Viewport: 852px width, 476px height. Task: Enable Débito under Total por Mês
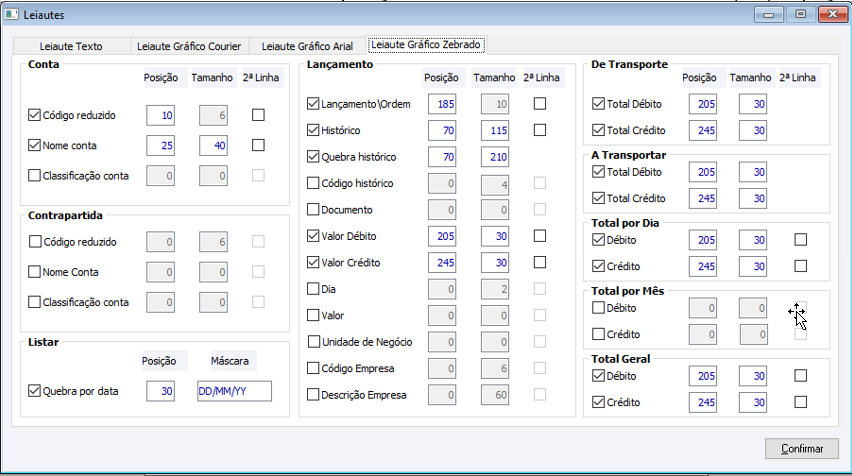click(x=599, y=308)
